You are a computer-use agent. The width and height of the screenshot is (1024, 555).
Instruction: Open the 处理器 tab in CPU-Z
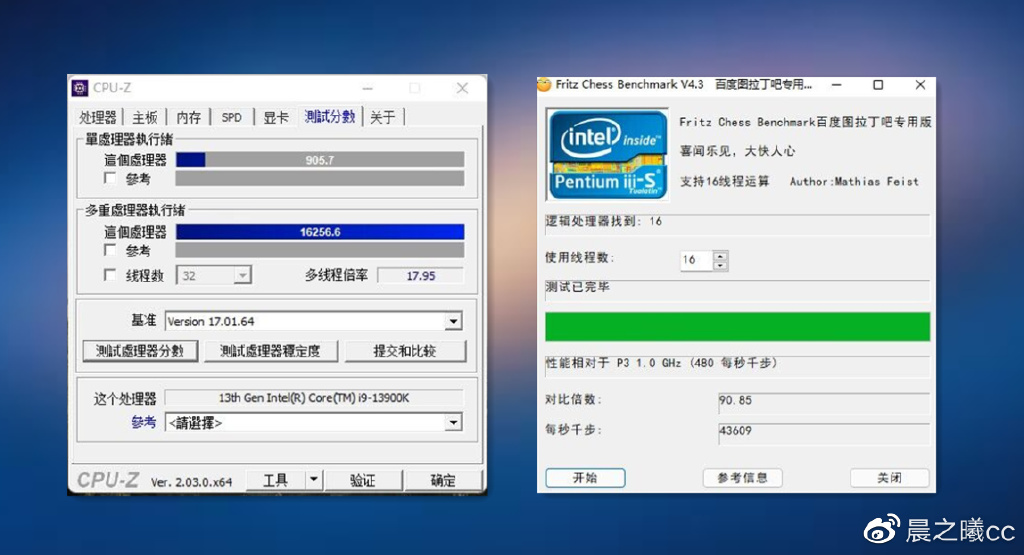tap(98, 118)
